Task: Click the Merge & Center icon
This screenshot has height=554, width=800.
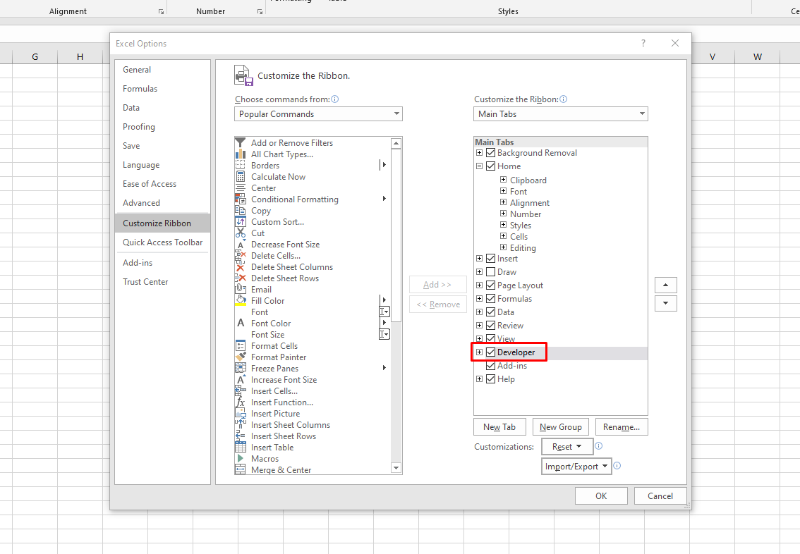Action: point(240,470)
